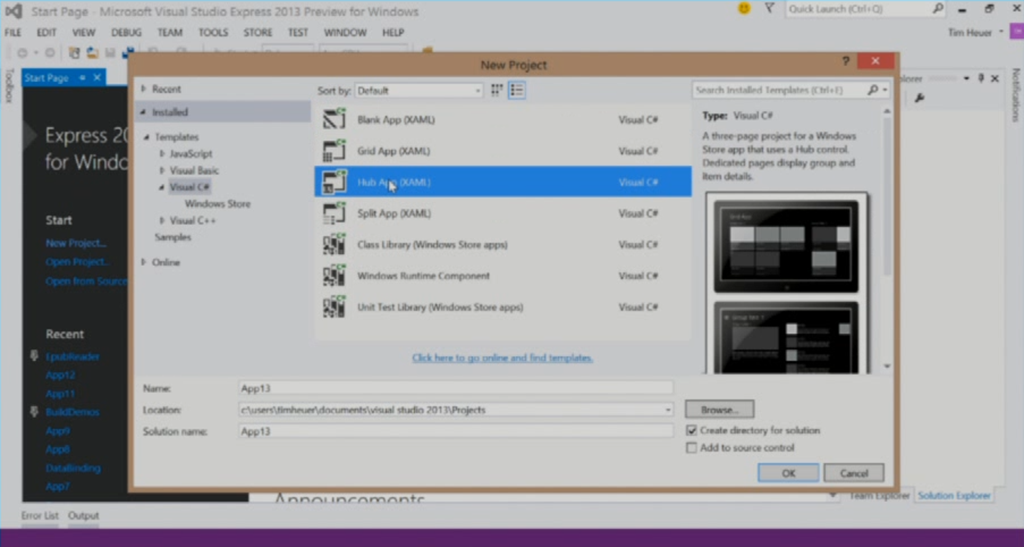Click the Save All toolbar icon
This screenshot has width=1024, height=547.
pos(128,52)
